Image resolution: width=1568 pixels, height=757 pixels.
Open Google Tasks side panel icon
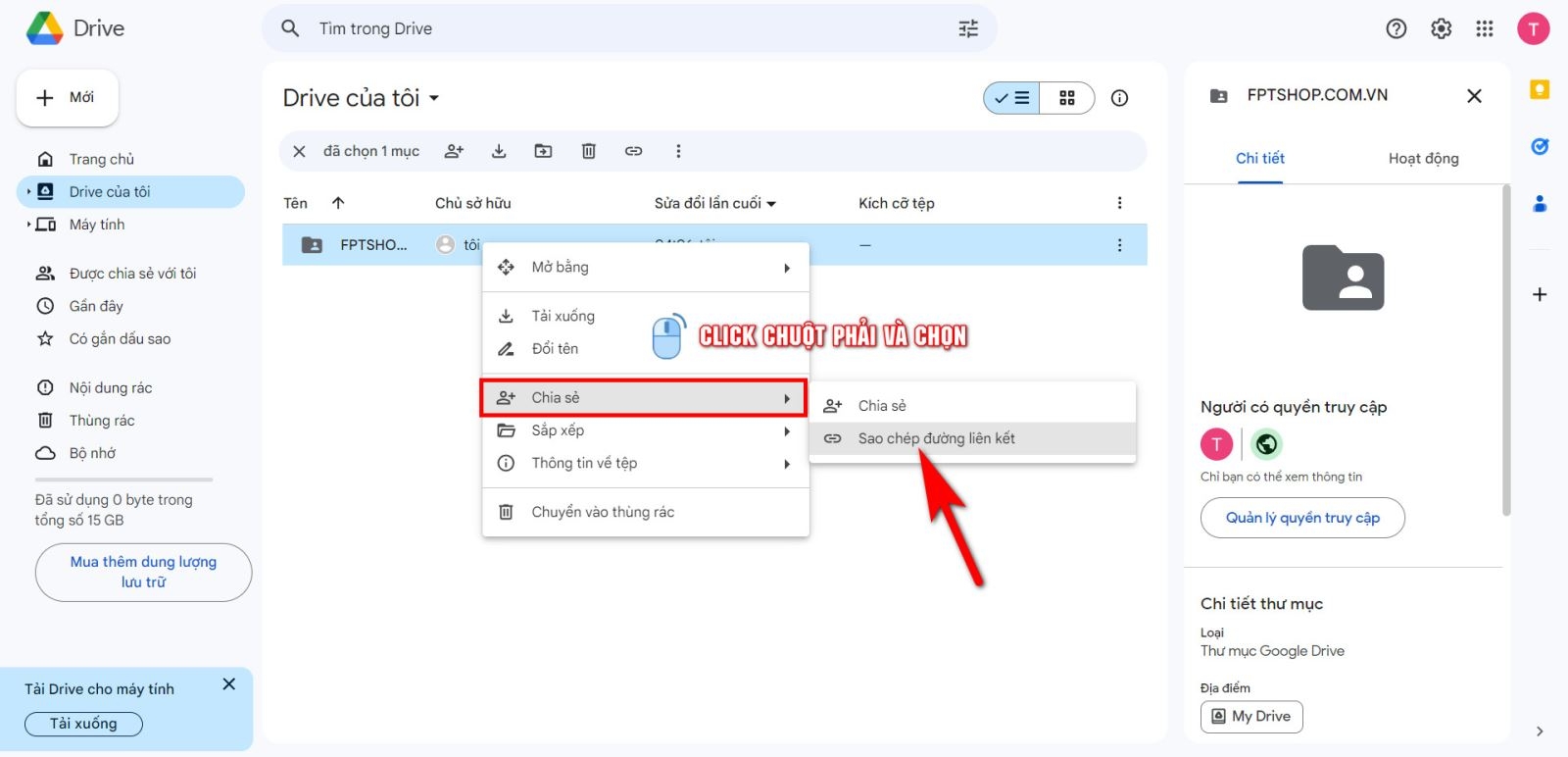point(1540,147)
